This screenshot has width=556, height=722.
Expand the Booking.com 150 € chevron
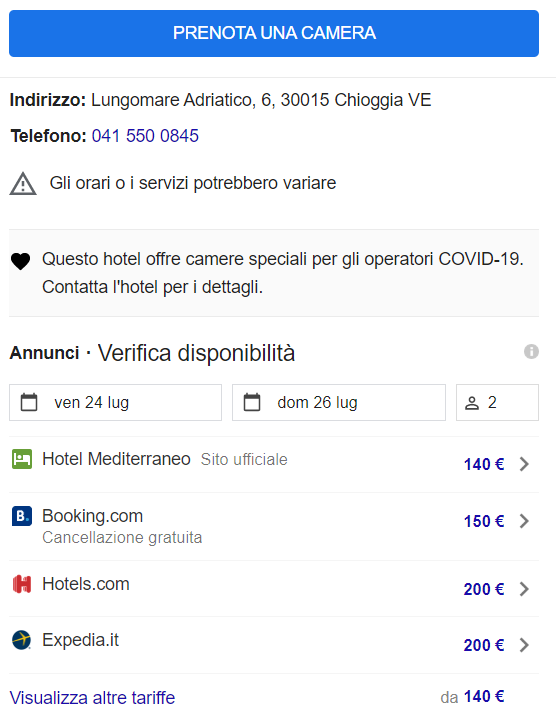524,521
